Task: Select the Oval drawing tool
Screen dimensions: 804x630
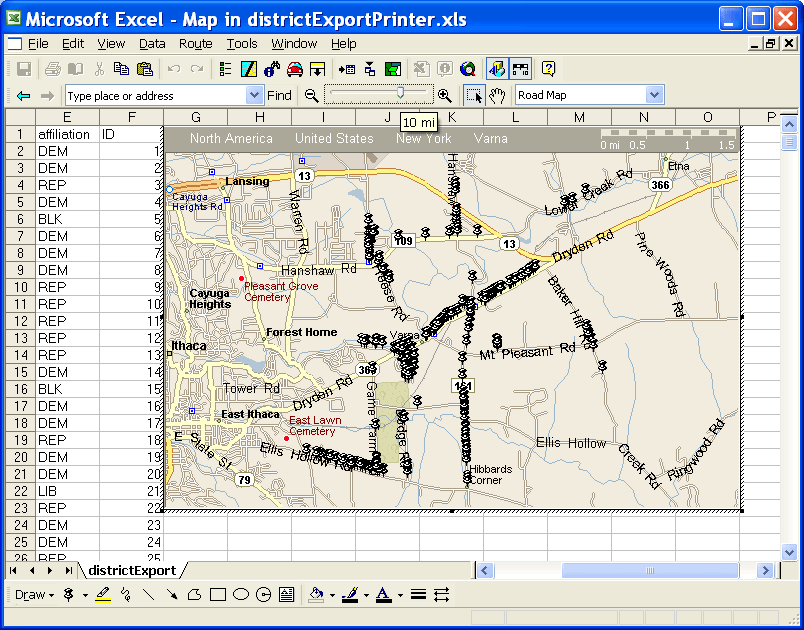Action: pyautogui.click(x=241, y=595)
